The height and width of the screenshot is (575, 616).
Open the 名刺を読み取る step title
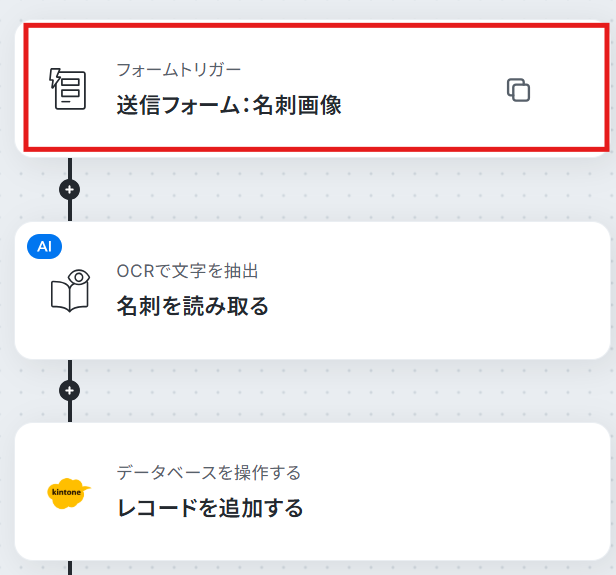click(x=192, y=306)
